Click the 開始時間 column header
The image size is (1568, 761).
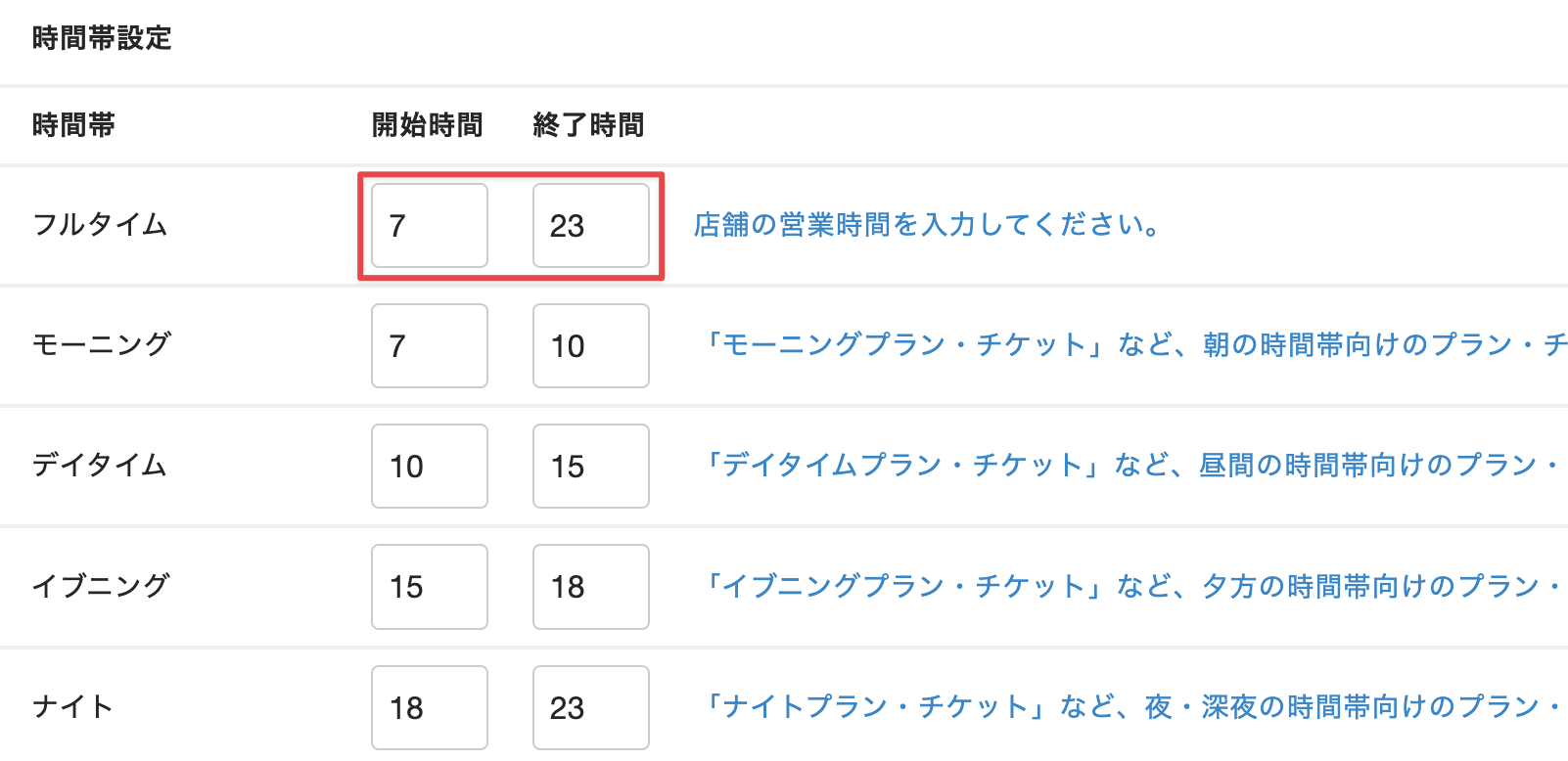coord(427,125)
